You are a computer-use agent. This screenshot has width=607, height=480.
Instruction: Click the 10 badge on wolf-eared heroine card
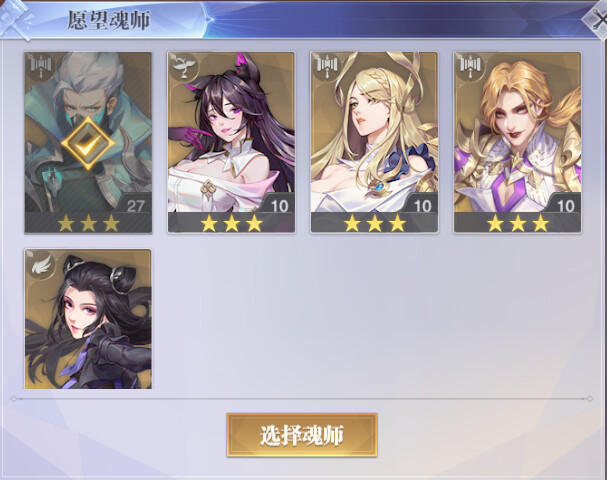click(279, 206)
